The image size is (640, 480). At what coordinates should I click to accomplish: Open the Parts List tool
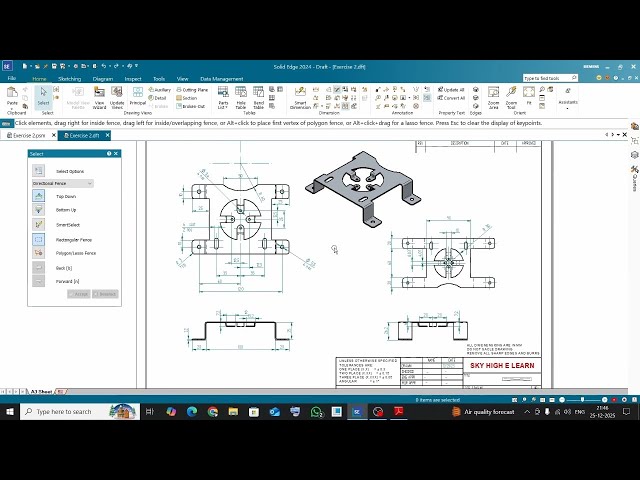click(x=223, y=96)
